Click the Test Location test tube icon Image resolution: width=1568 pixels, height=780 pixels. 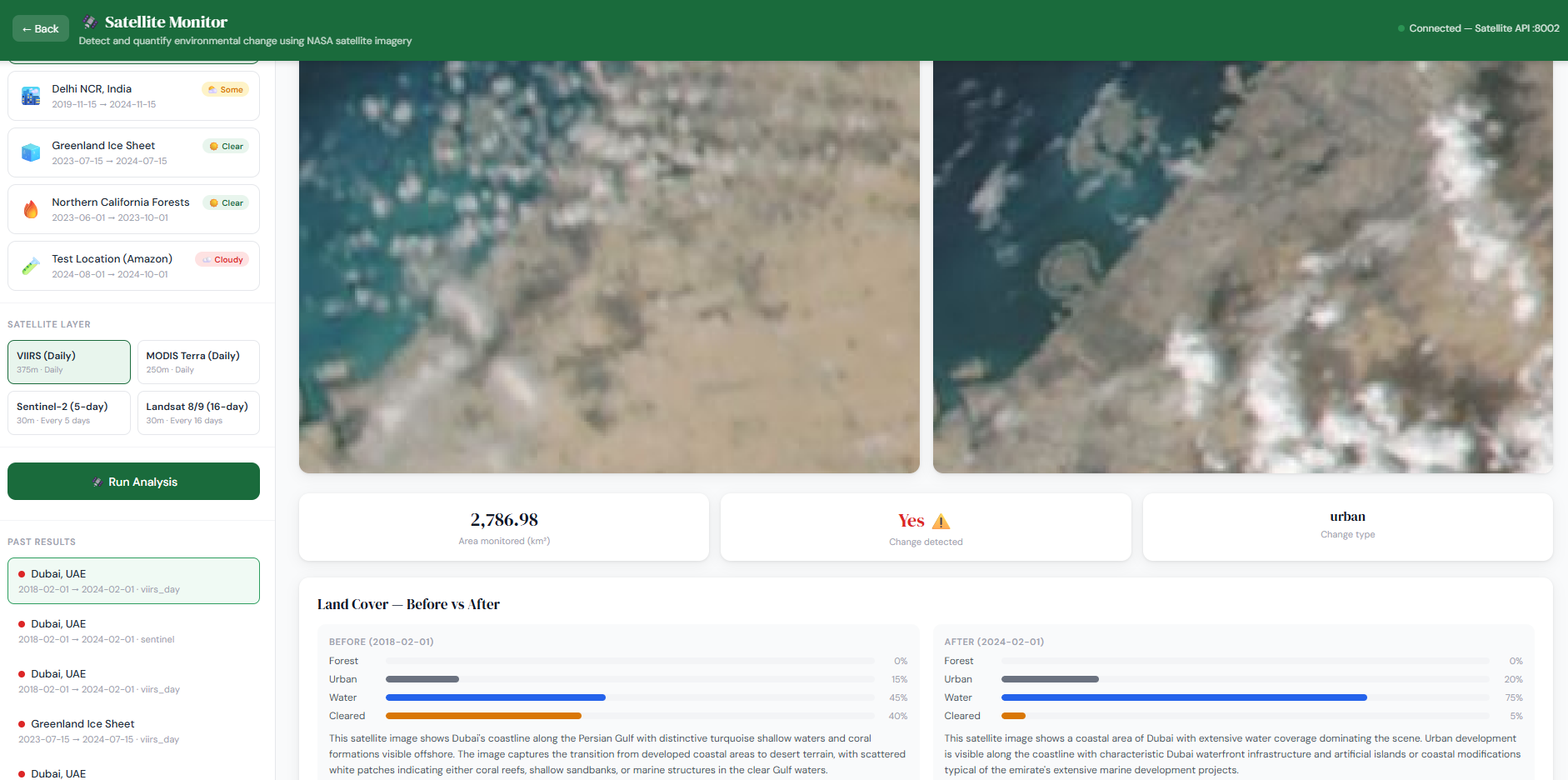[31, 267]
